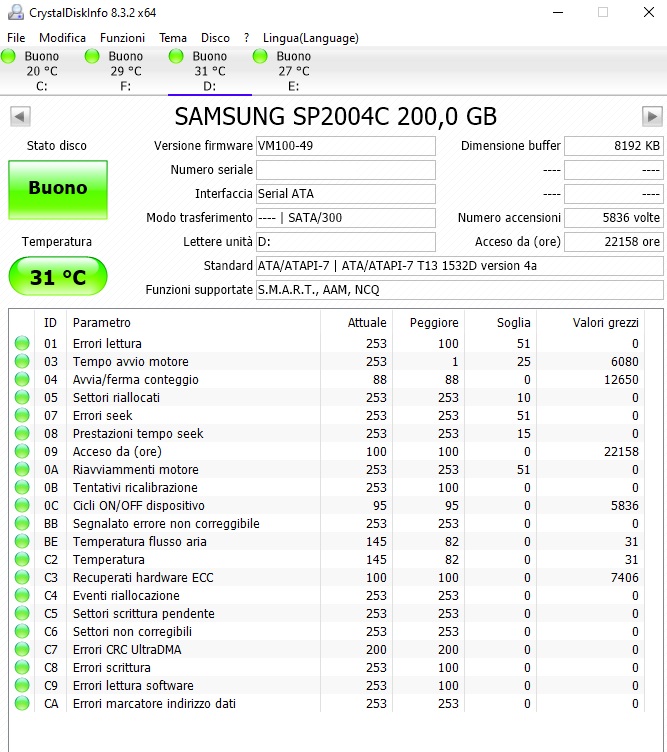Click green status dot for Segnalato errore non correggibile
The height and width of the screenshot is (752, 667).
(x=22, y=523)
